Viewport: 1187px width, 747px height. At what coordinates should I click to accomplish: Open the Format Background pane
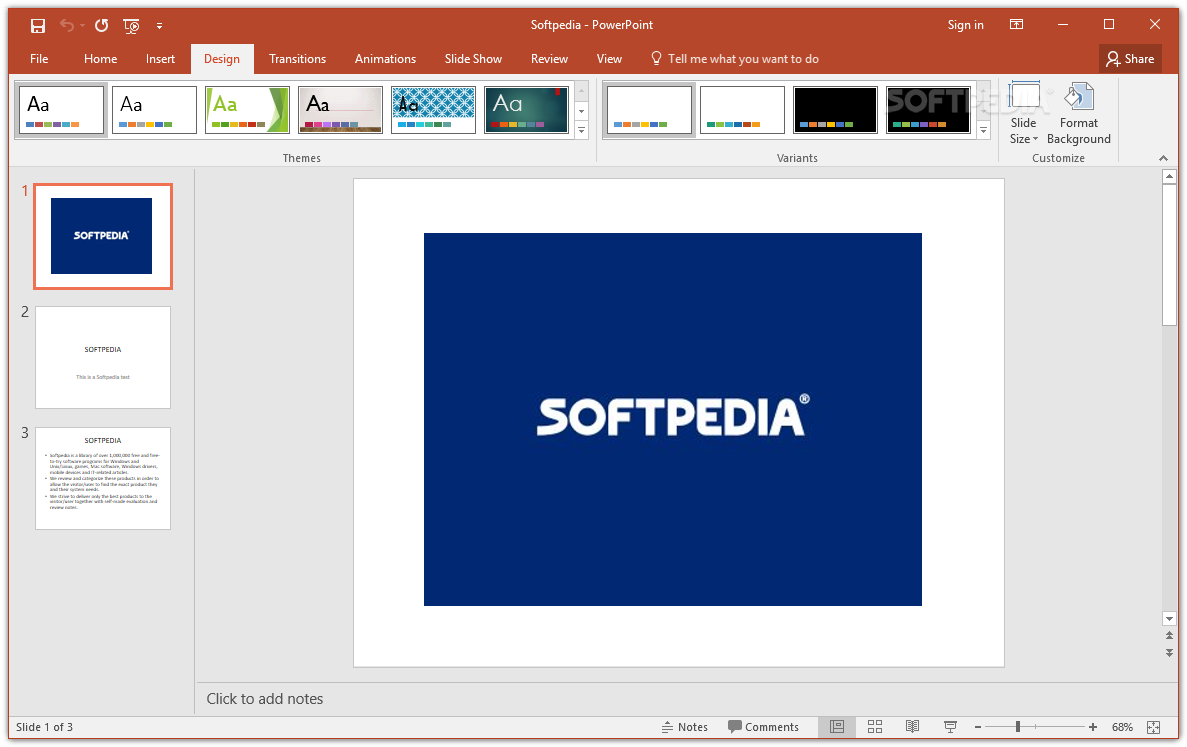click(1079, 114)
